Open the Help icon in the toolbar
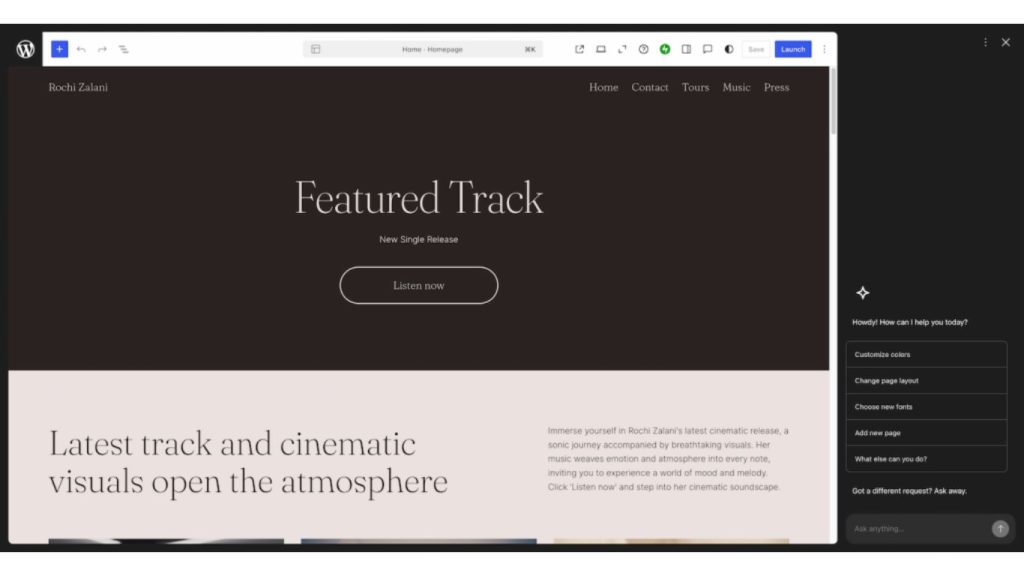 (643, 48)
